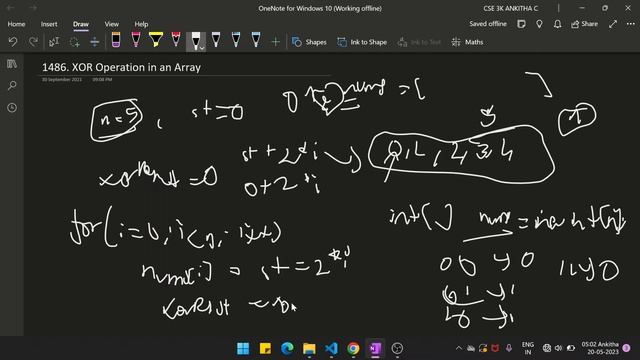Open Google Chrome from the taskbar
Viewport: 640px width, 360px height.
tap(353, 348)
